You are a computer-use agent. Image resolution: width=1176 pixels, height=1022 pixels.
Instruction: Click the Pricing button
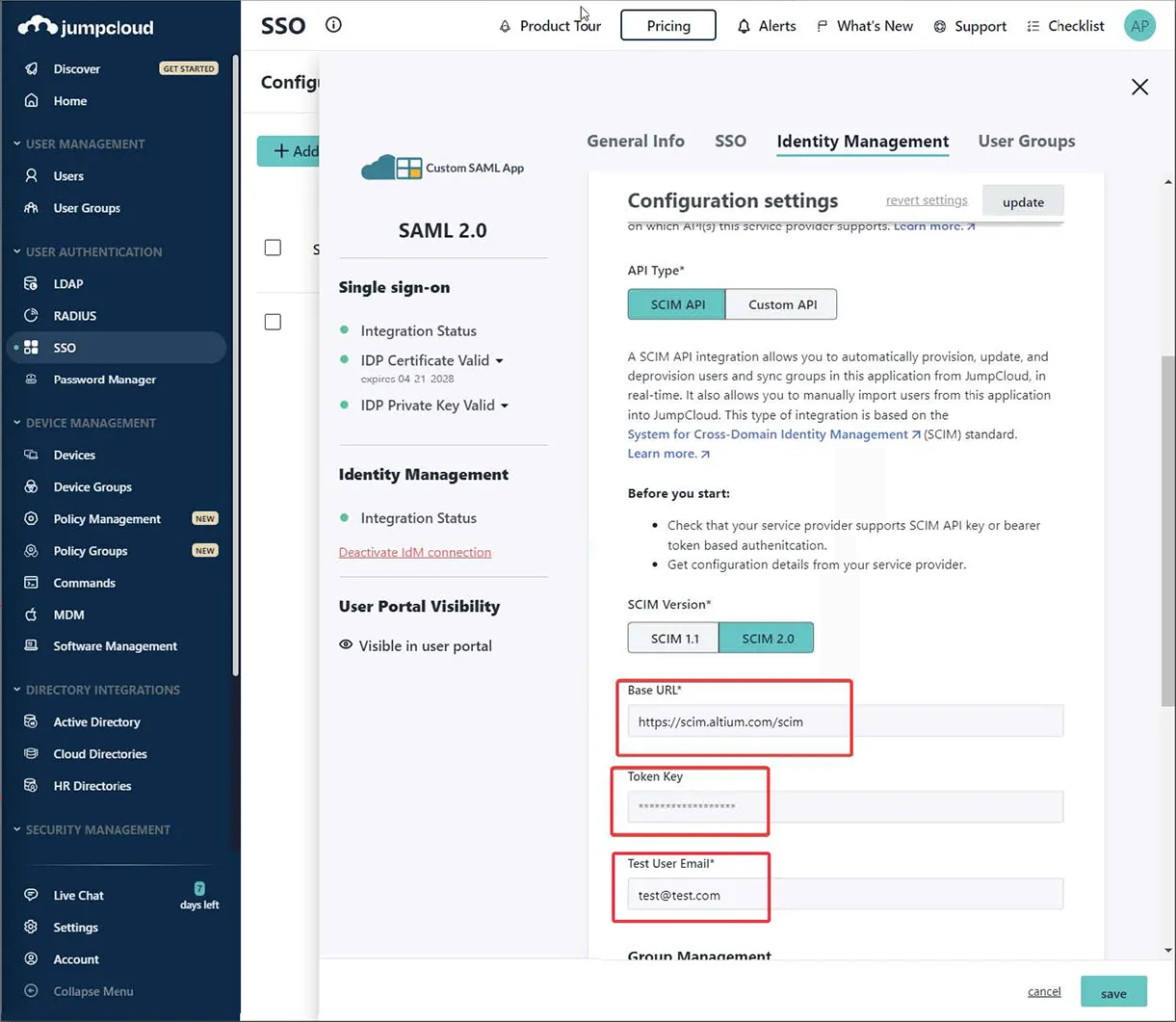pyautogui.click(x=668, y=25)
